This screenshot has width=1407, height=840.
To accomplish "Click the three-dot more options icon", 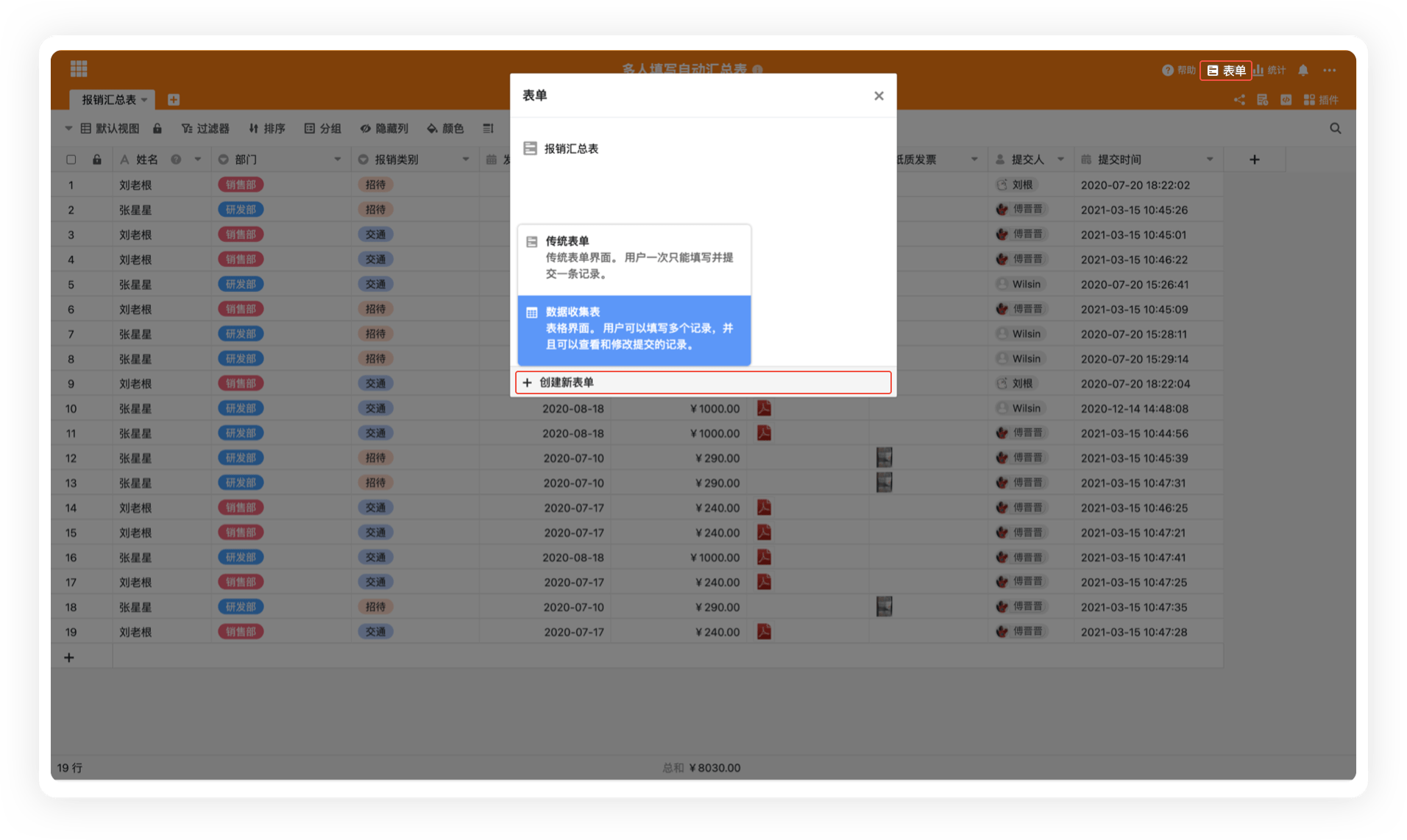I will click(x=1329, y=71).
